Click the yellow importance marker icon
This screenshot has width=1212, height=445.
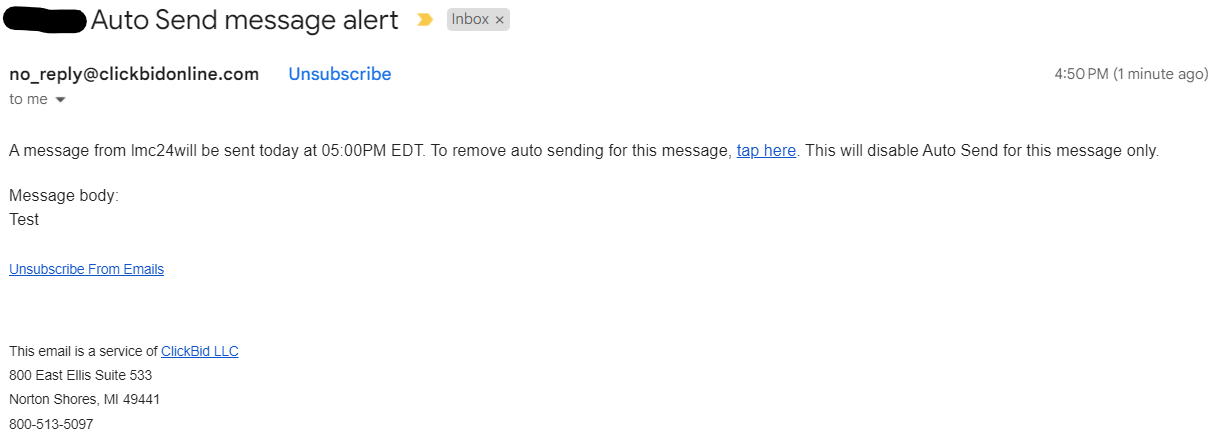(425, 20)
